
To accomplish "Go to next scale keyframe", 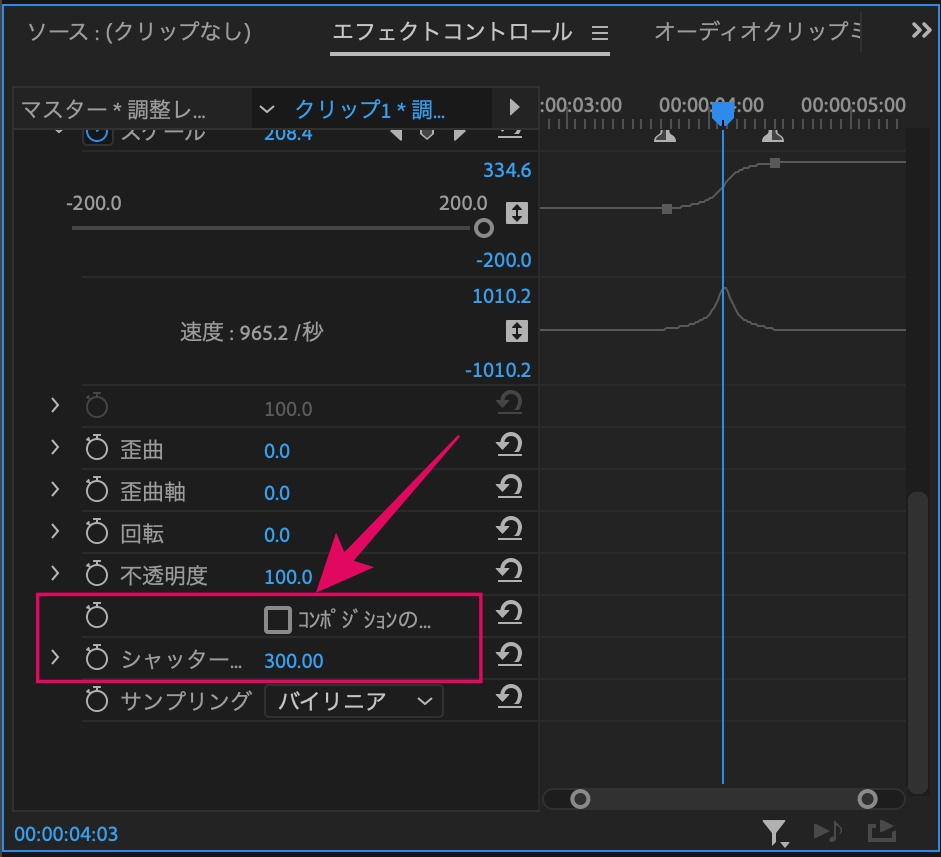I will [x=460, y=134].
